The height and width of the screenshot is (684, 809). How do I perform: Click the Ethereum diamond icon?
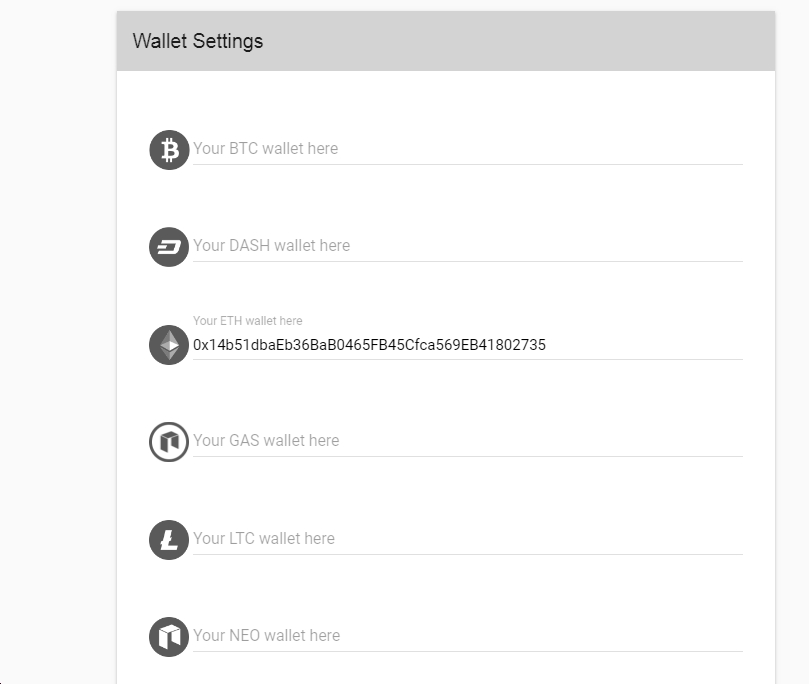tap(169, 345)
